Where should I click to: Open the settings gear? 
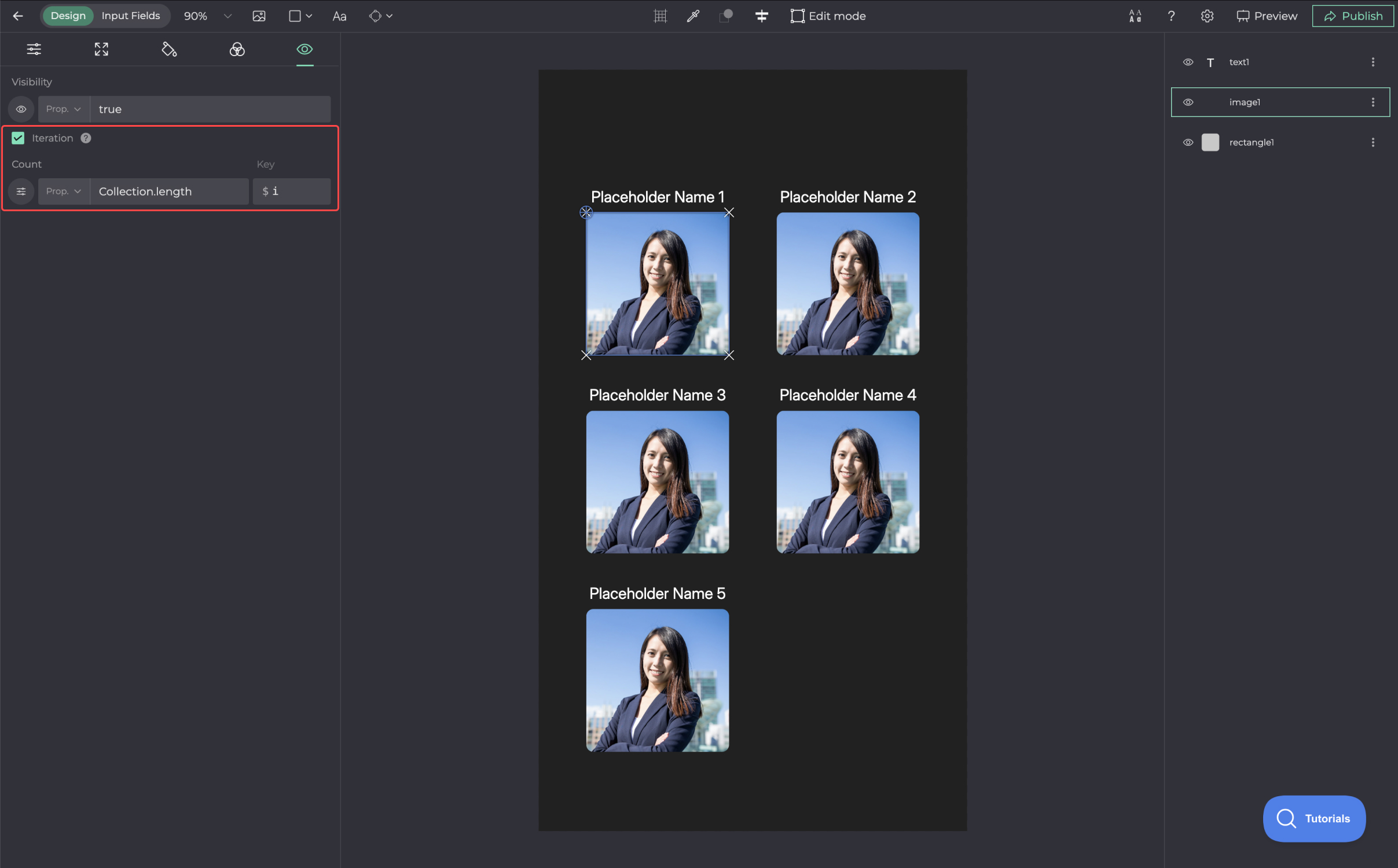[1206, 16]
